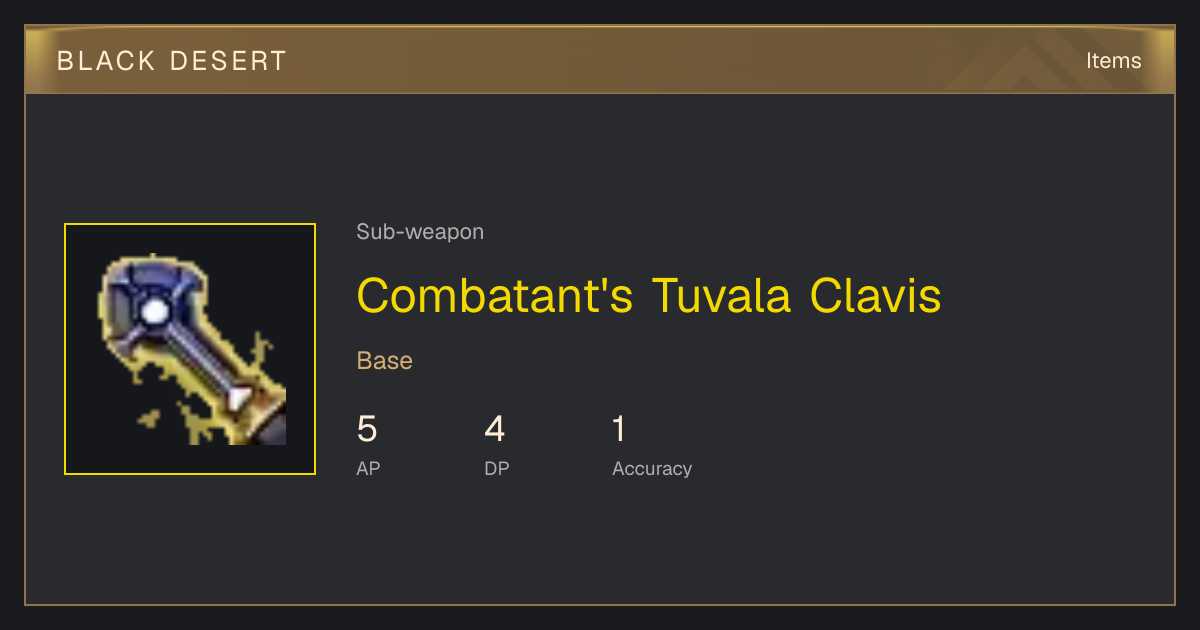Image resolution: width=1200 pixels, height=630 pixels.
Task: Click the Tuvala Clavis item icon
Action: 190,349
